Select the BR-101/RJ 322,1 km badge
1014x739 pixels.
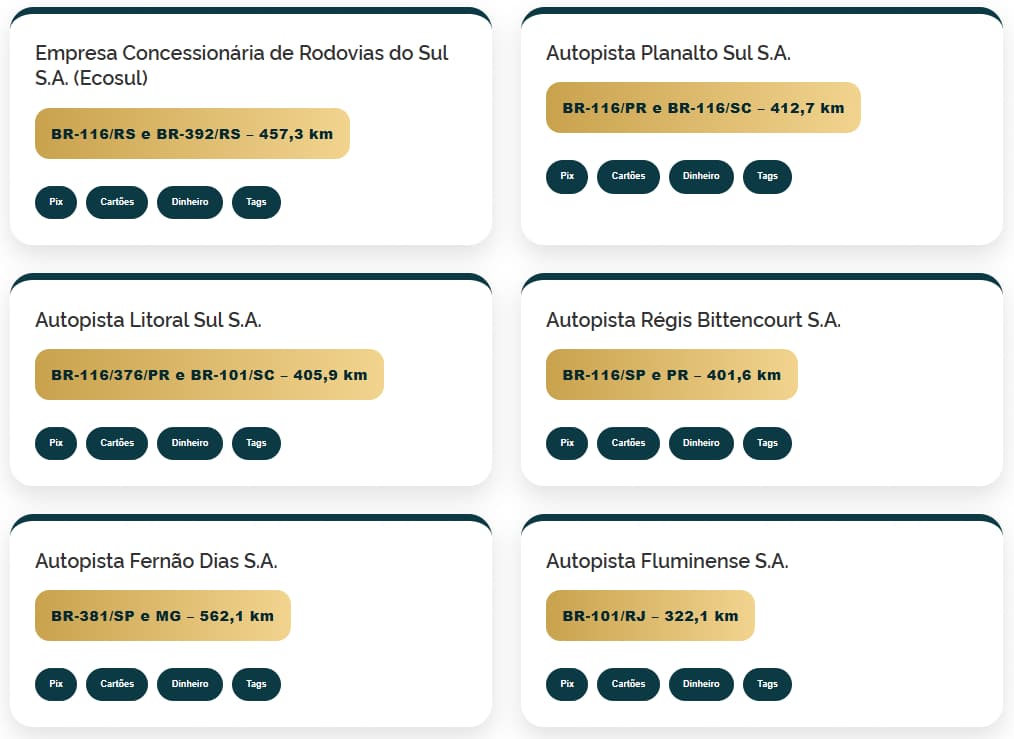tap(650, 616)
